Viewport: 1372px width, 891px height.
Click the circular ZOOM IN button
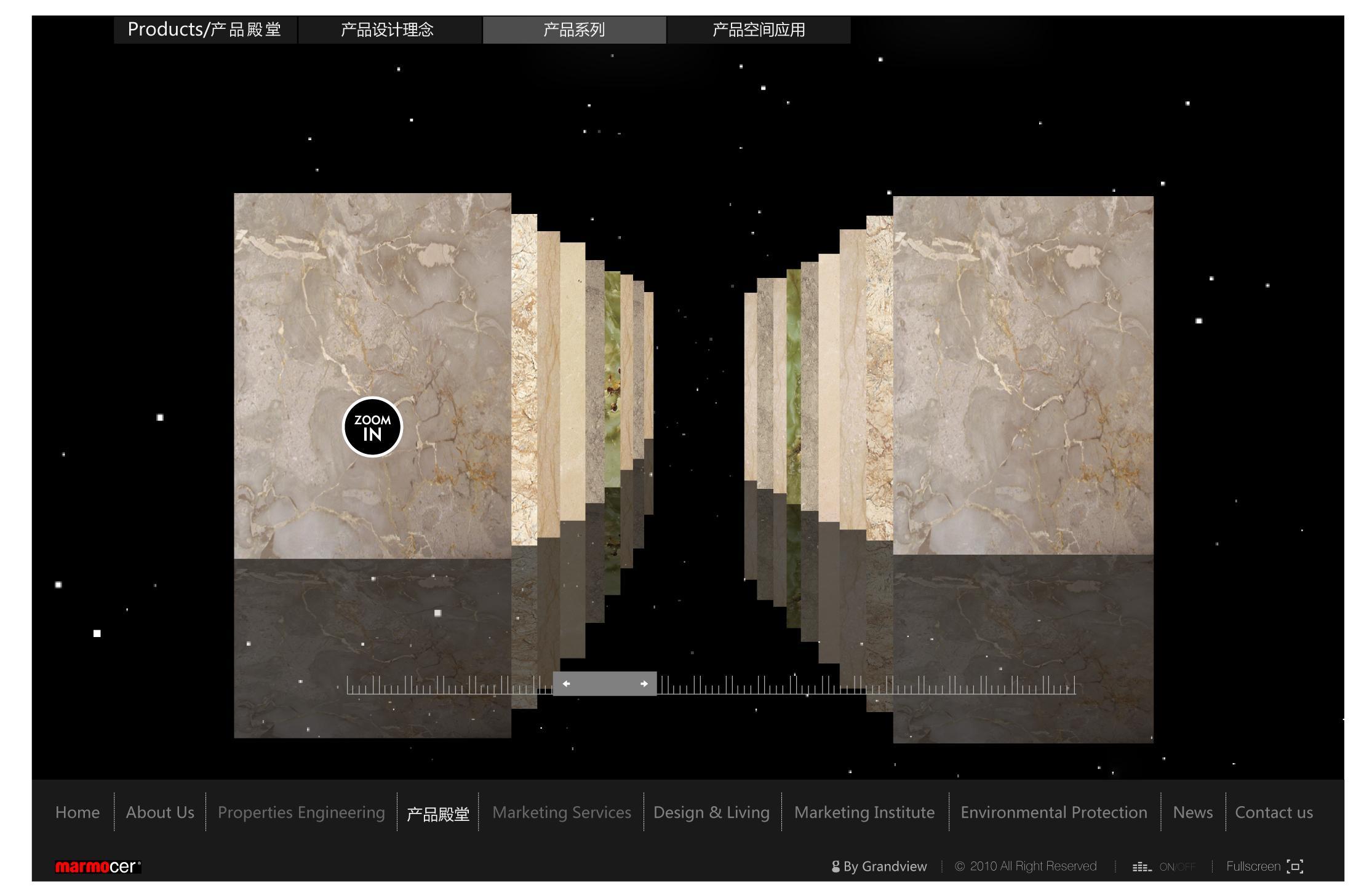click(x=372, y=427)
